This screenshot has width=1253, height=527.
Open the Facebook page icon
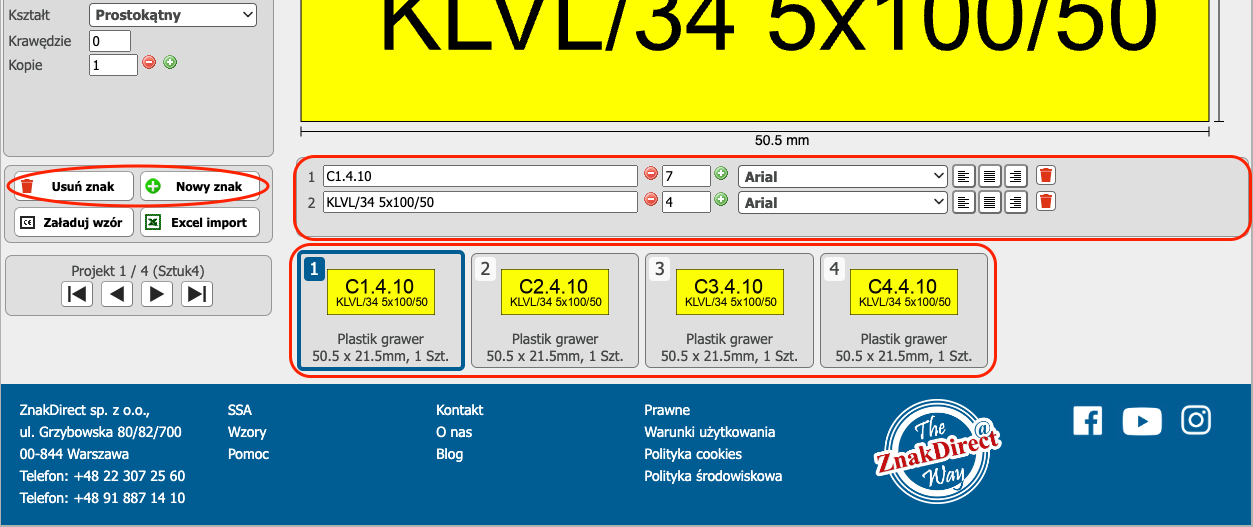click(x=1087, y=421)
